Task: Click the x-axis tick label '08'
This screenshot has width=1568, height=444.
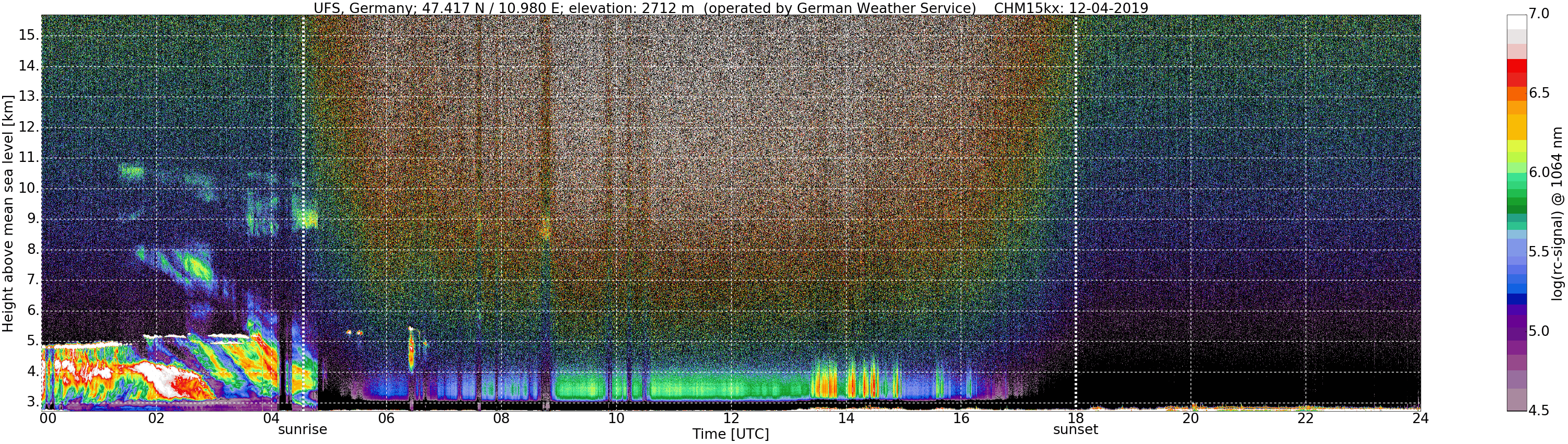Action: 501,418
